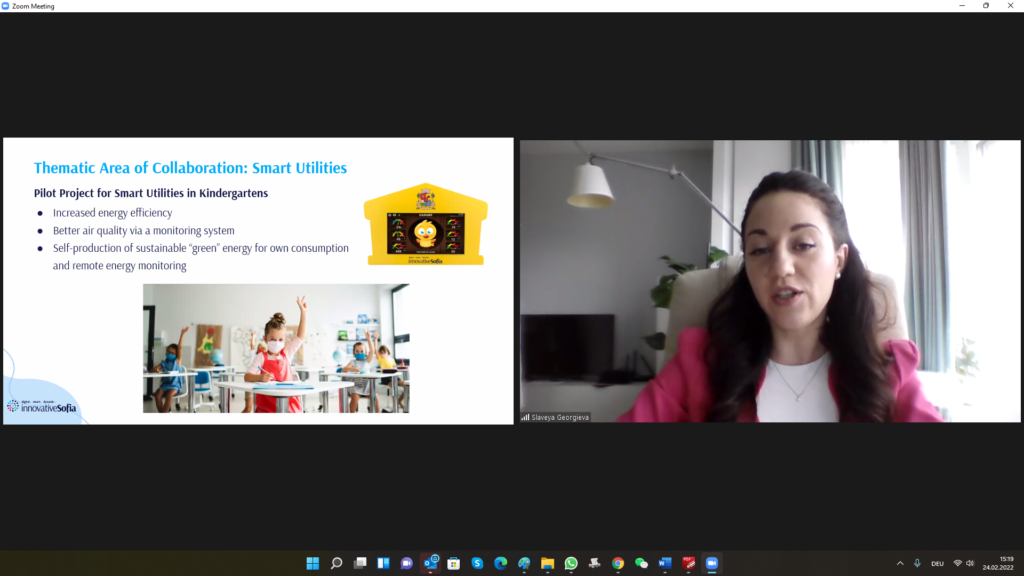Open WhatsApp from the taskbar
Image resolution: width=1024 pixels, height=576 pixels.
pyautogui.click(x=571, y=563)
